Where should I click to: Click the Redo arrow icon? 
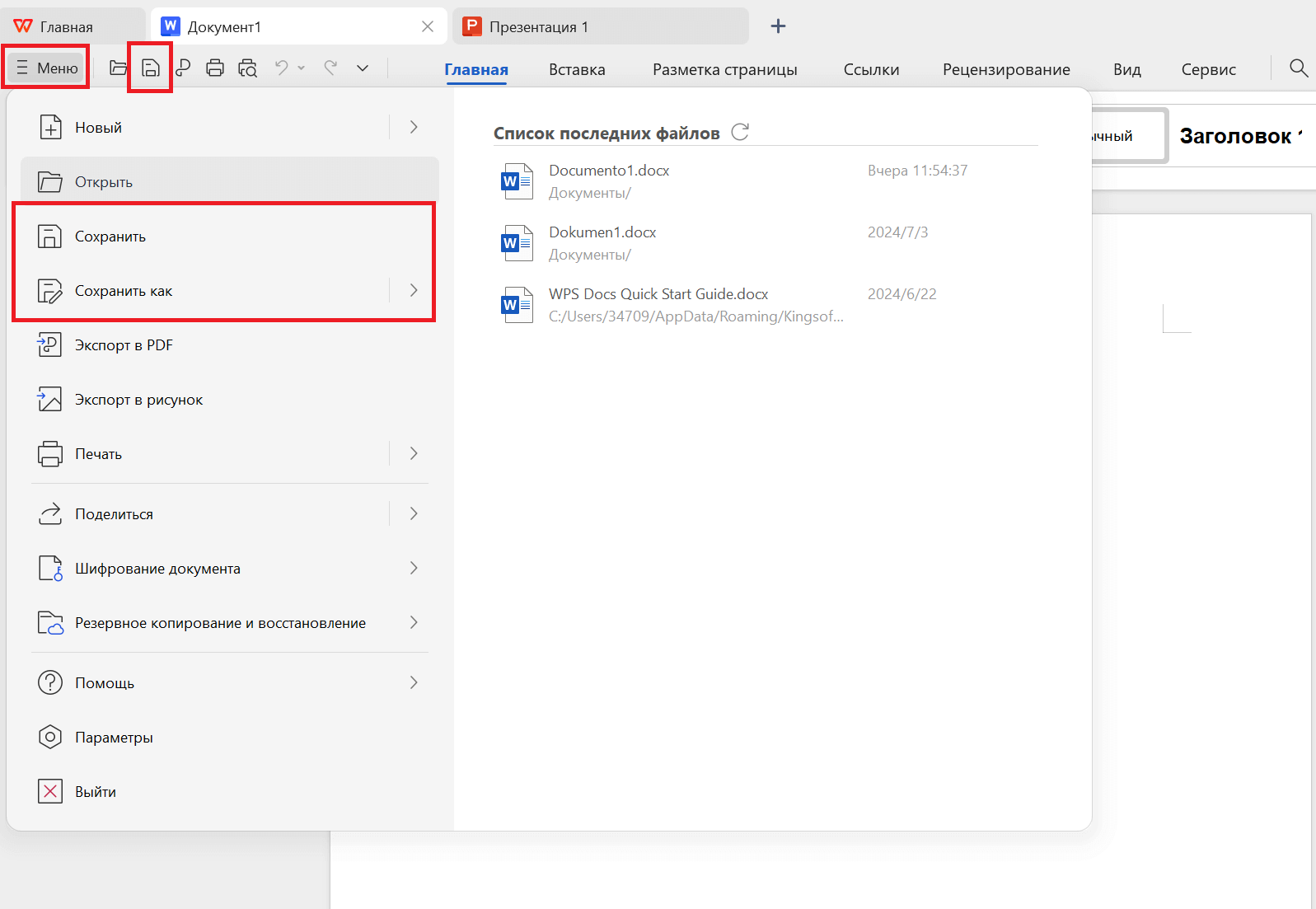pos(330,68)
